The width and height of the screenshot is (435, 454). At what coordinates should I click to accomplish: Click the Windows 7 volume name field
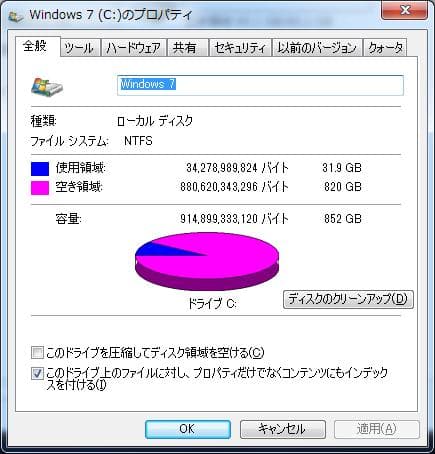coord(260,85)
